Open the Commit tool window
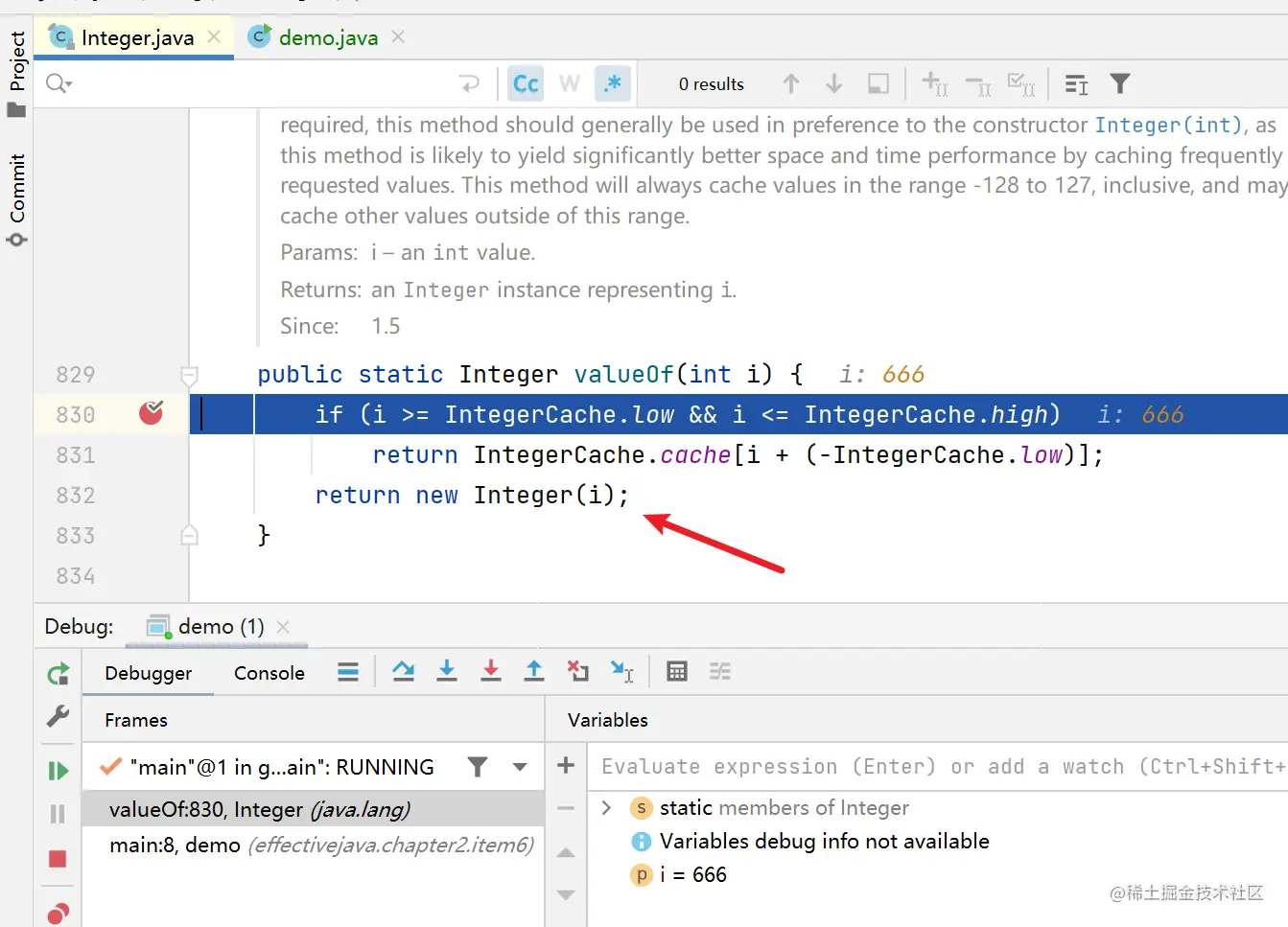Viewport: 1288px width, 927px height. coord(17,199)
